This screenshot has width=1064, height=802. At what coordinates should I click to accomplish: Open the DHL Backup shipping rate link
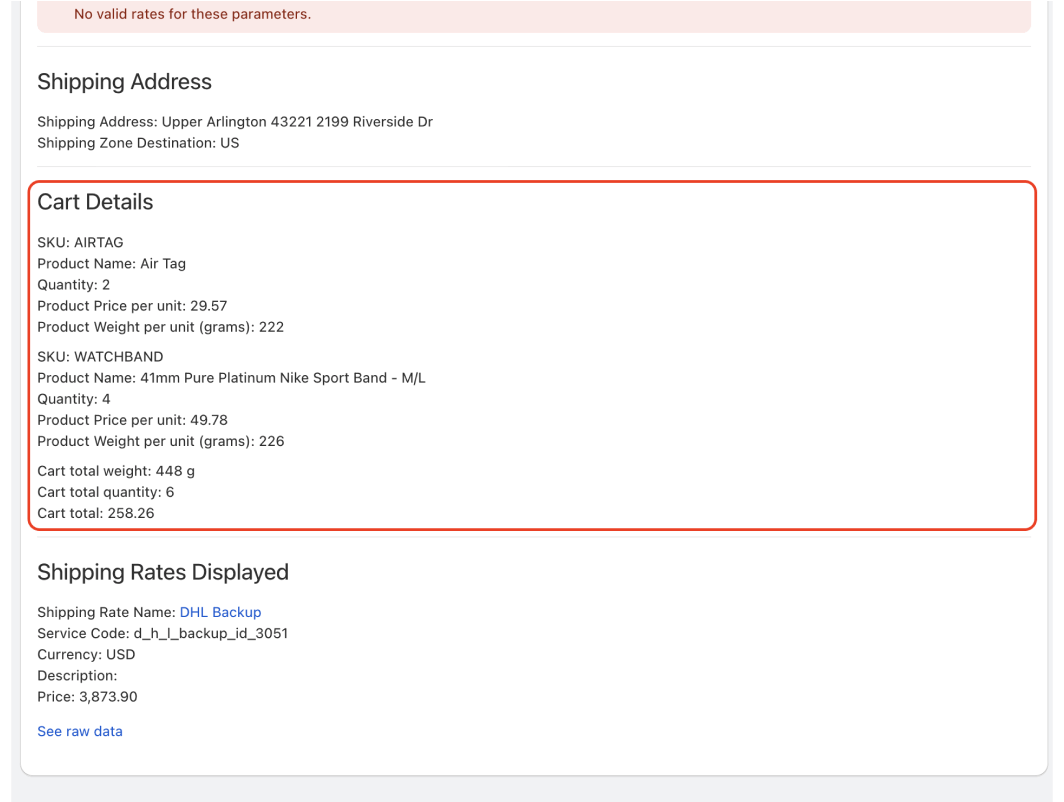tap(220, 612)
